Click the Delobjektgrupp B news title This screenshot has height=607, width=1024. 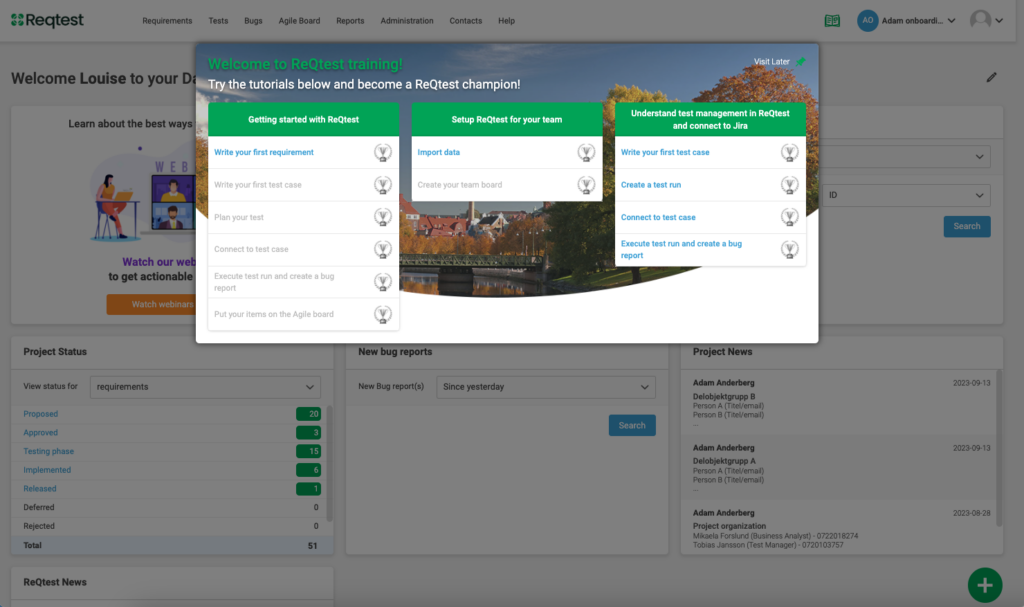pyautogui.click(x=724, y=397)
